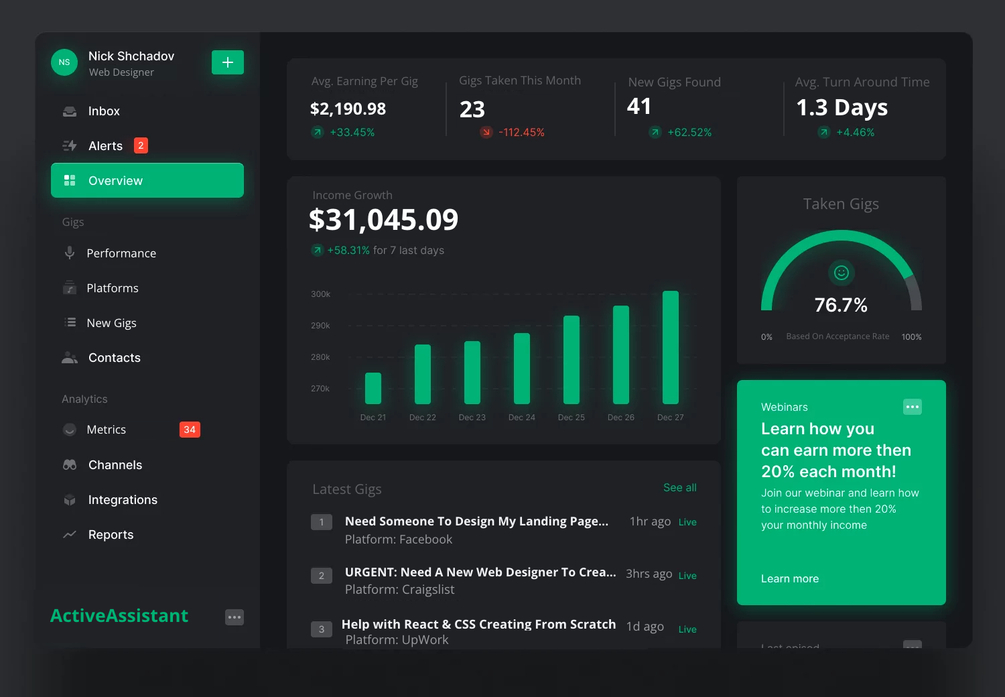Click number 1 badge in Latest Gigs
Viewport: 1005px width, 697px height.
[321, 522]
